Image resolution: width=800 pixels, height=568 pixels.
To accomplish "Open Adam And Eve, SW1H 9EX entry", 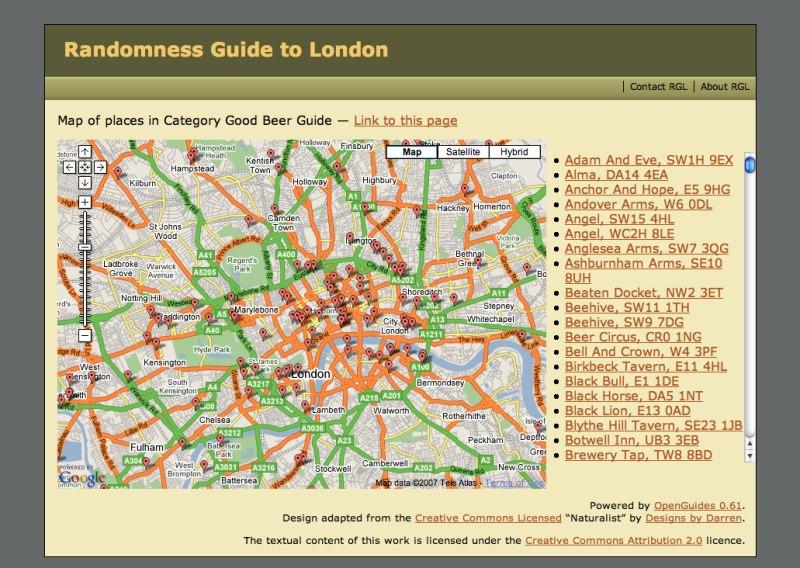I will pyautogui.click(x=648, y=160).
